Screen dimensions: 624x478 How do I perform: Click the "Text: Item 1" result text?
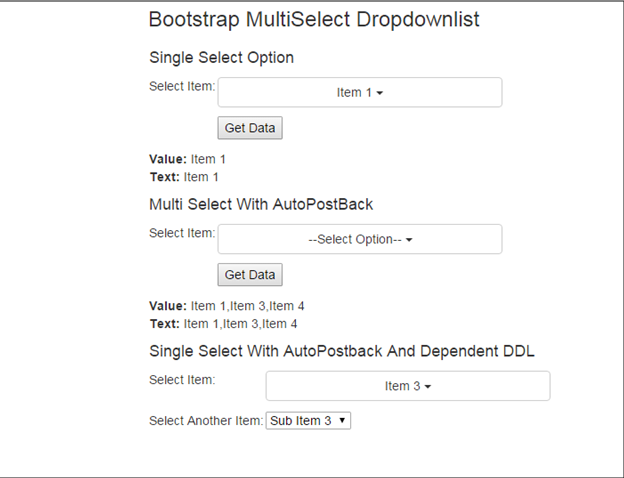tap(184, 177)
